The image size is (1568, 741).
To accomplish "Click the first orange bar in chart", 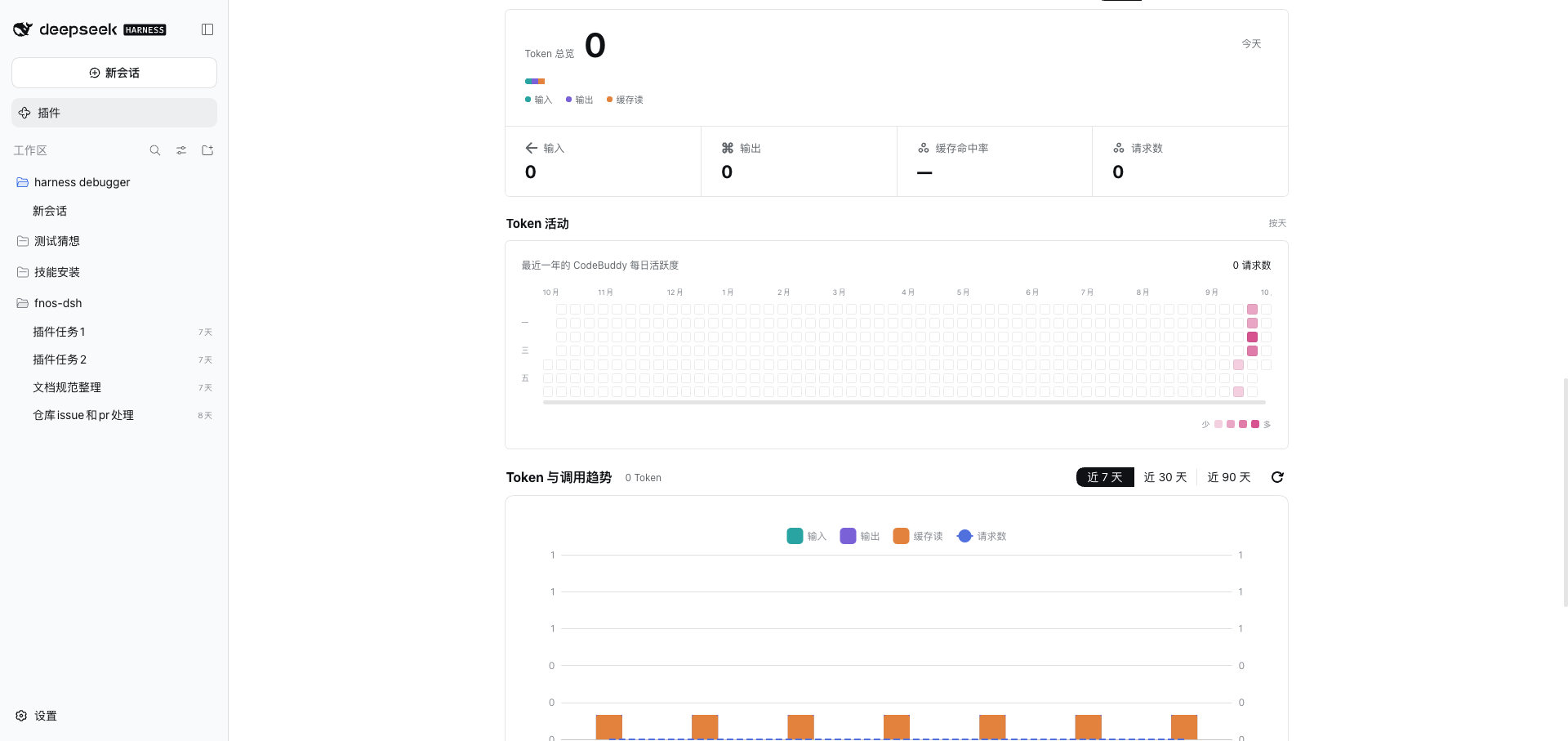I will [609, 727].
